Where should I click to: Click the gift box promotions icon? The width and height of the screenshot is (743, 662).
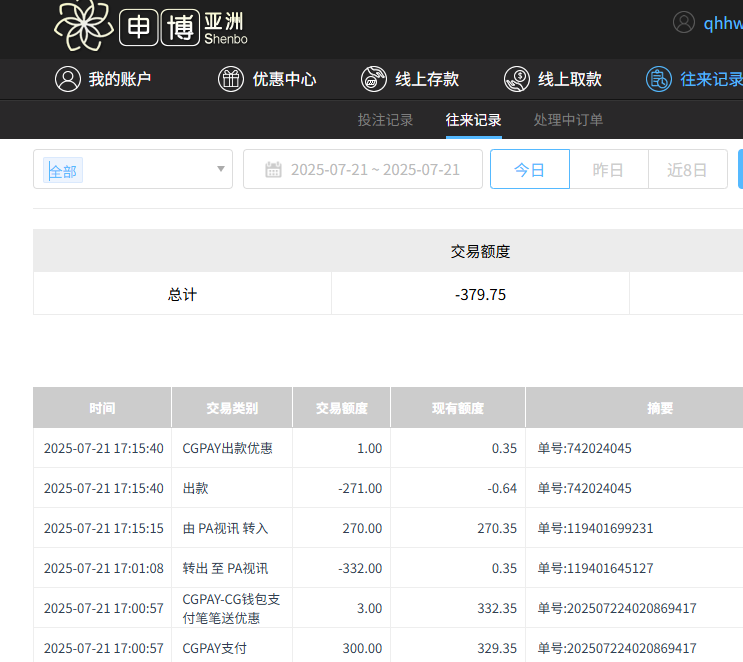click(231, 79)
